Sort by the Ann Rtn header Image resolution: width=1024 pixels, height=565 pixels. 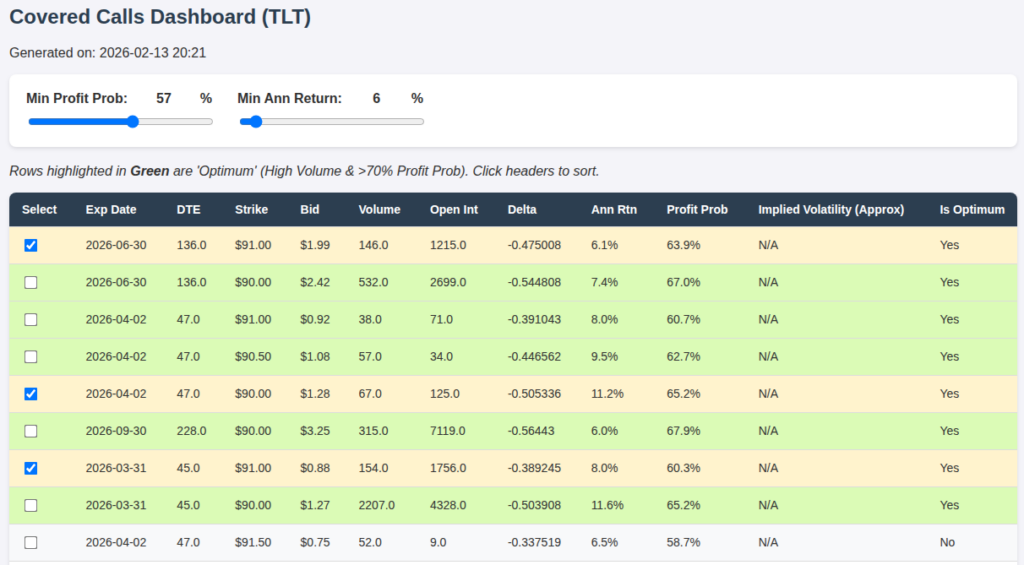613,210
